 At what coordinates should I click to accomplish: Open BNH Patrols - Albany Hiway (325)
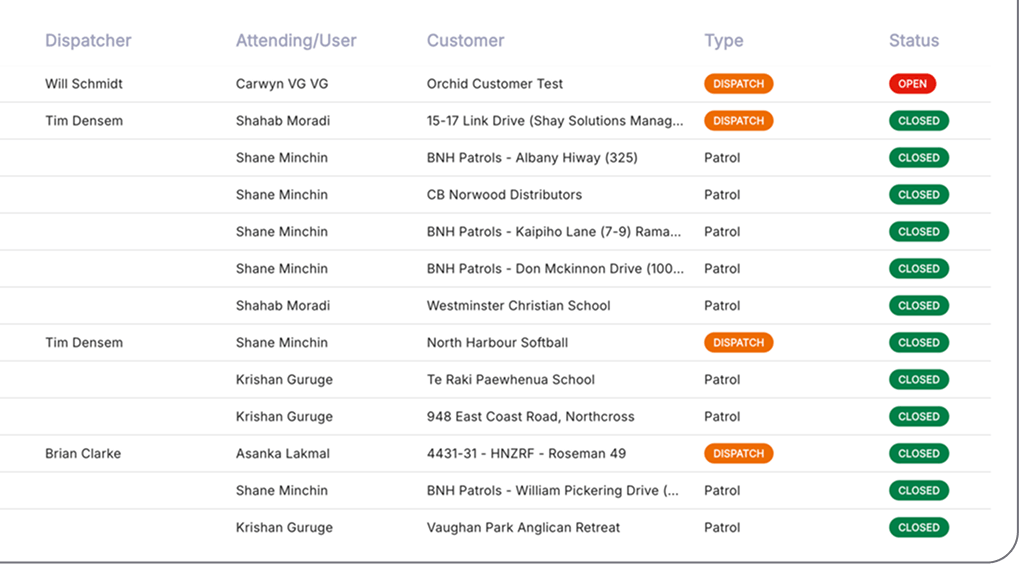(x=532, y=158)
